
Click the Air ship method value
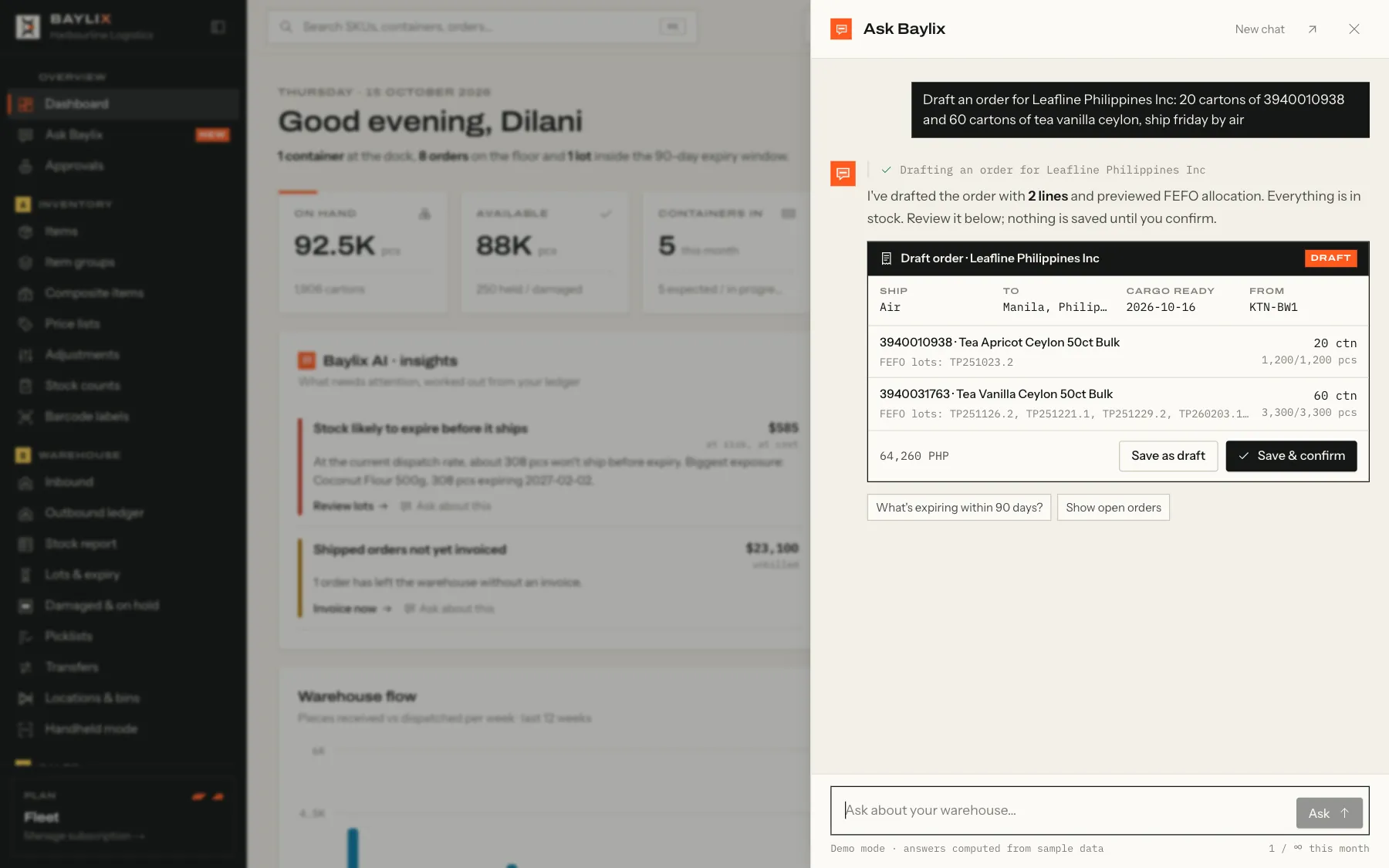coord(890,308)
